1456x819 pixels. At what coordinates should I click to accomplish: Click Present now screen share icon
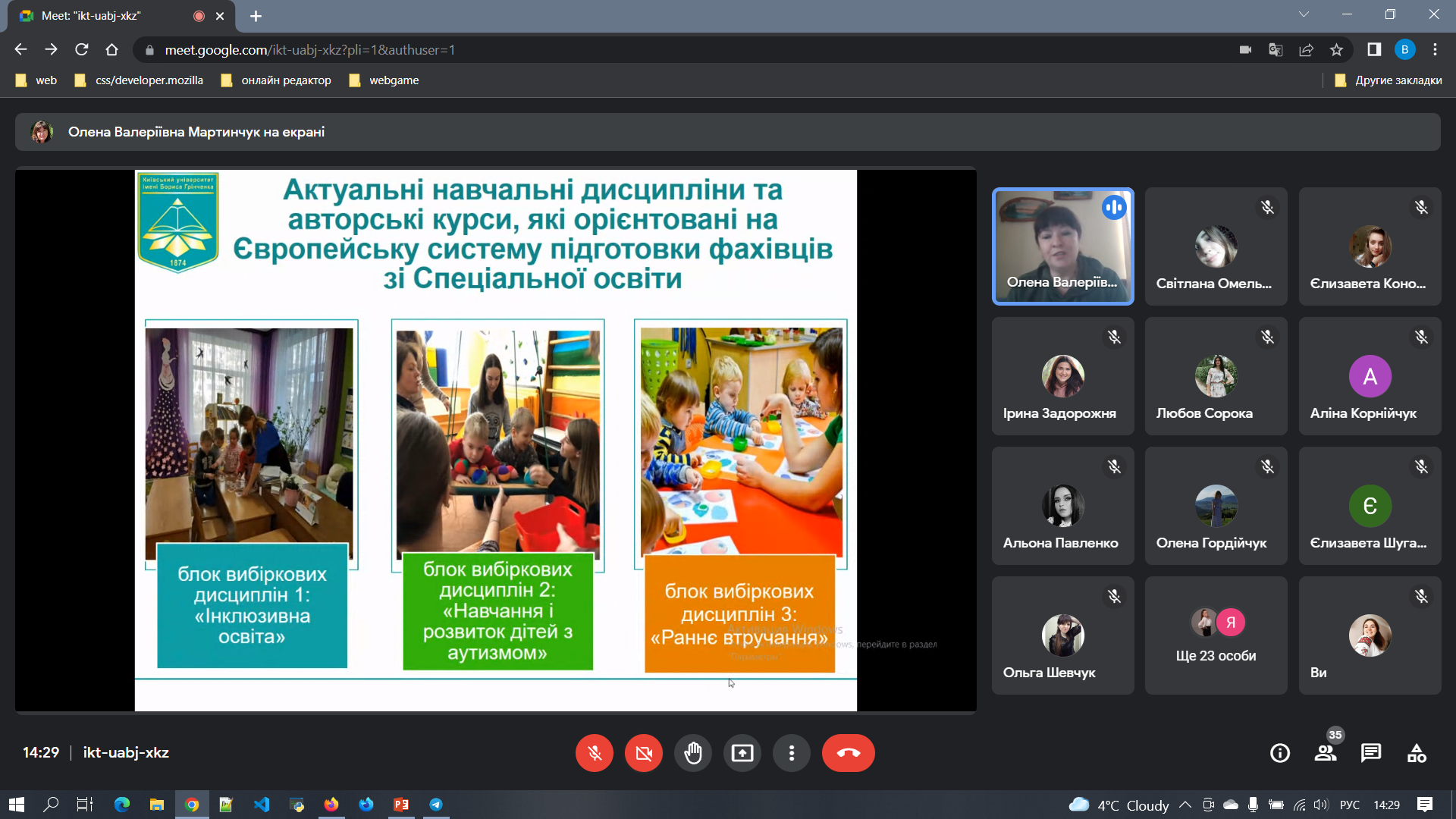742,753
